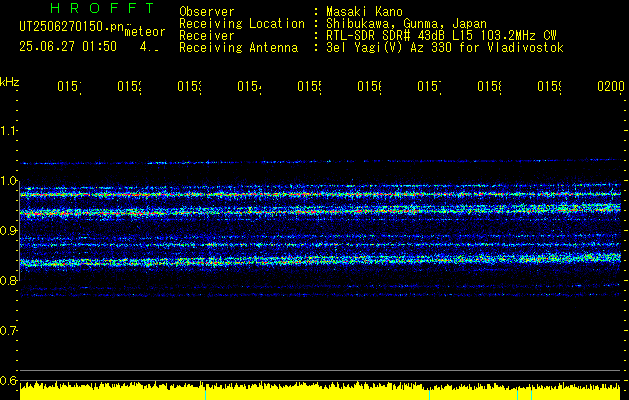629x400 pixels.
Task: Click the 'Receiving Location' label
Action: [242, 24]
